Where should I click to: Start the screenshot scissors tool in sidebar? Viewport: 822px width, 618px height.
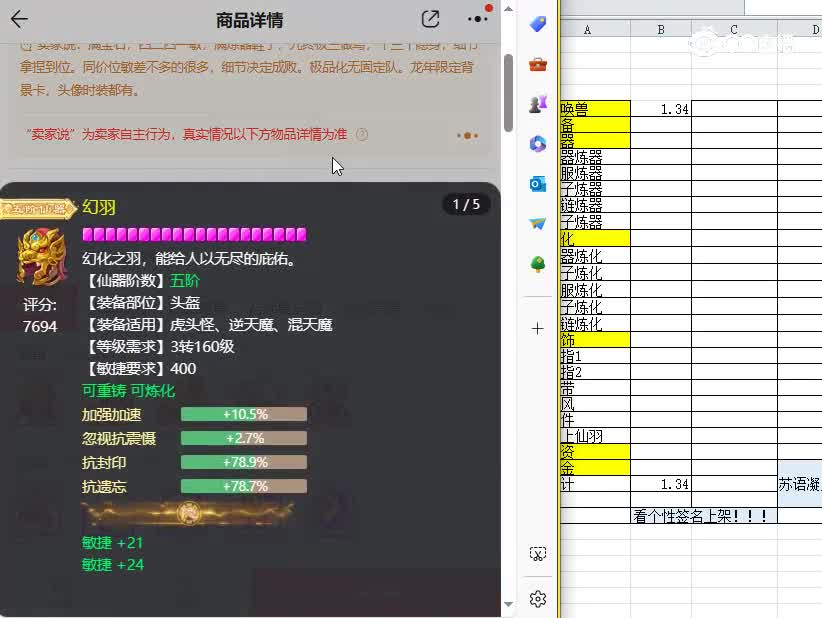coord(538,554)
